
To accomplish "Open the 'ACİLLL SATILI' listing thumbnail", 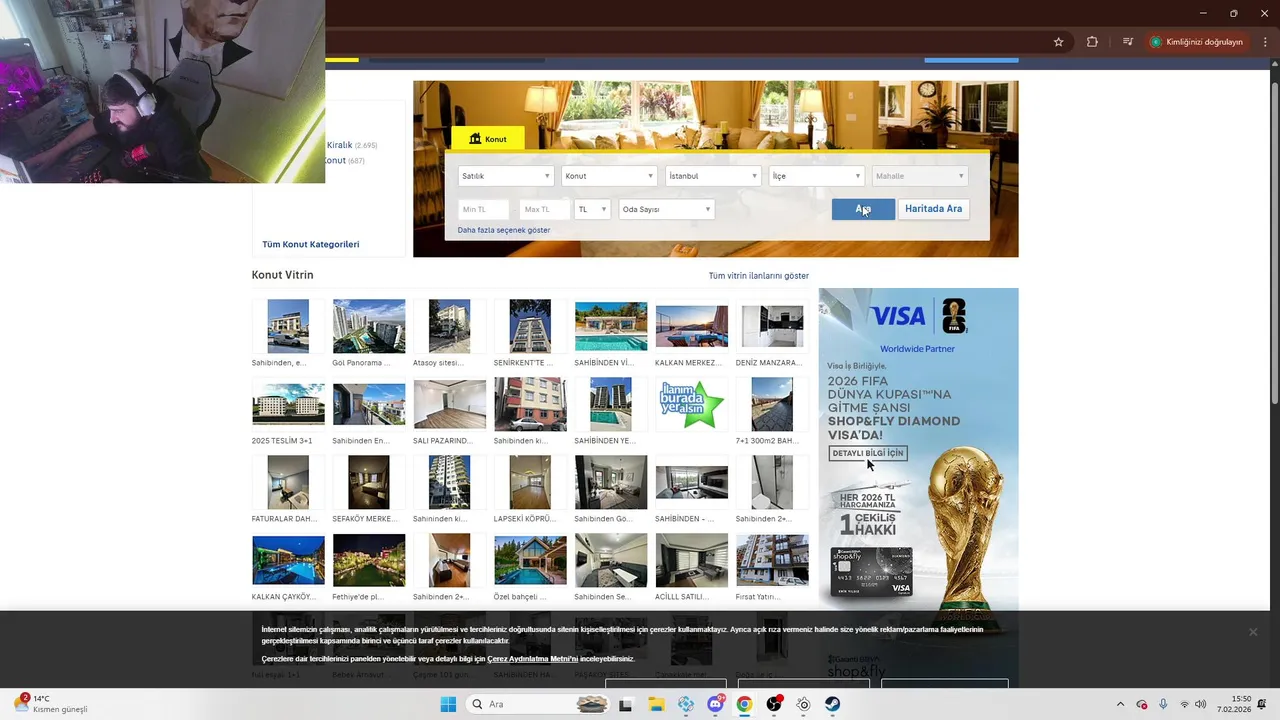I will (x=692, y=560).
